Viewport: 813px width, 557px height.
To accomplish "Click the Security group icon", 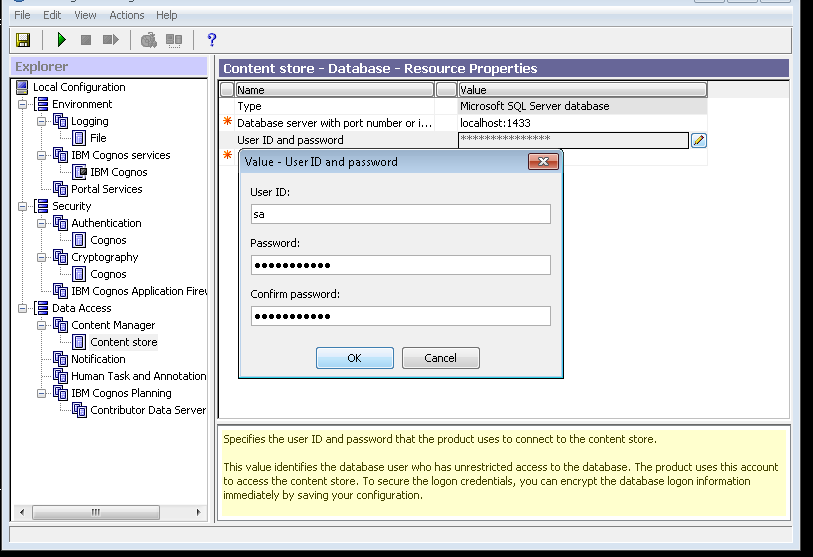I will tap(41, 206).
